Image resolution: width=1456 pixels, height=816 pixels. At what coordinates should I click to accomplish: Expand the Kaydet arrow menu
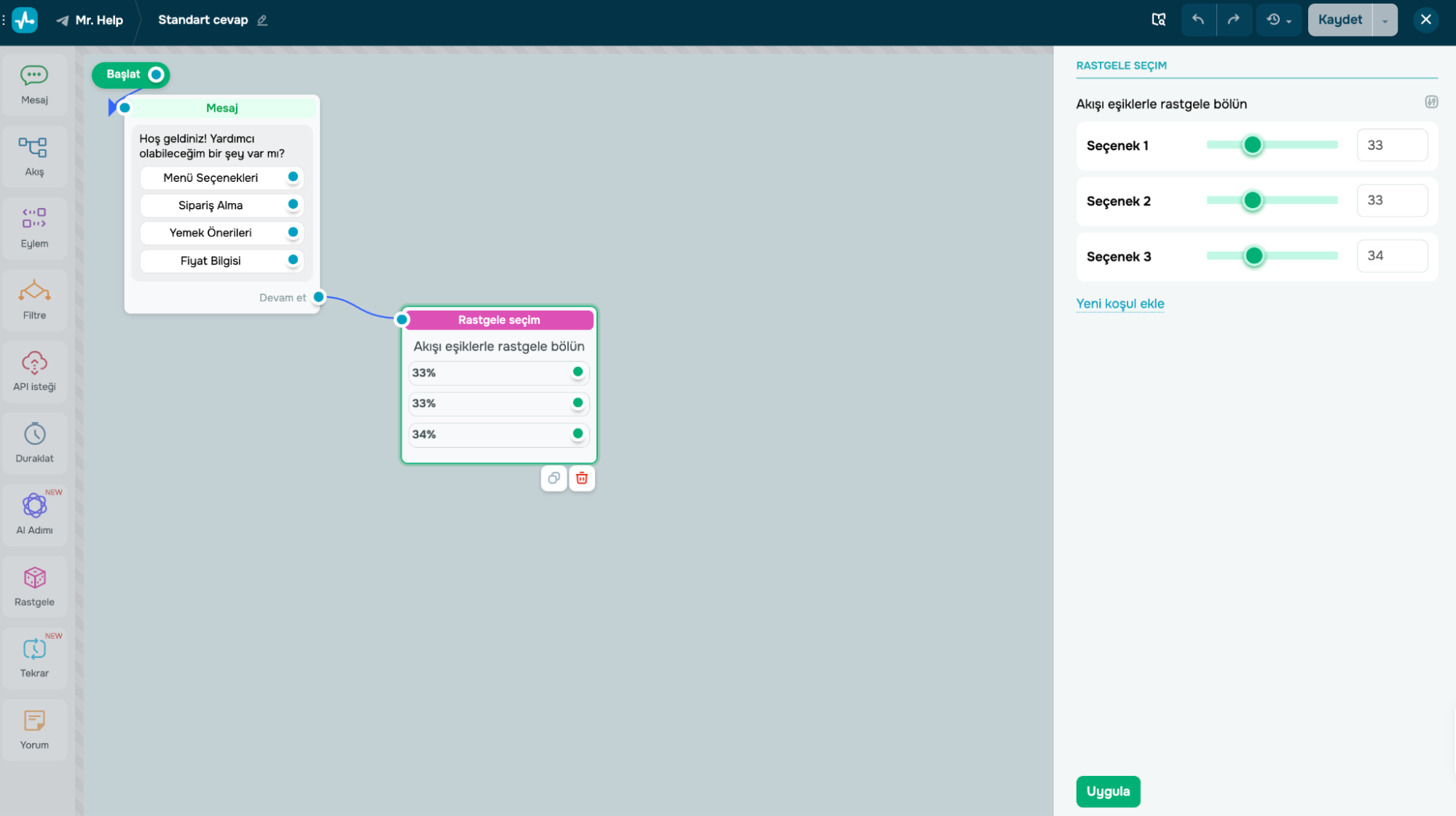[1385, 20]
